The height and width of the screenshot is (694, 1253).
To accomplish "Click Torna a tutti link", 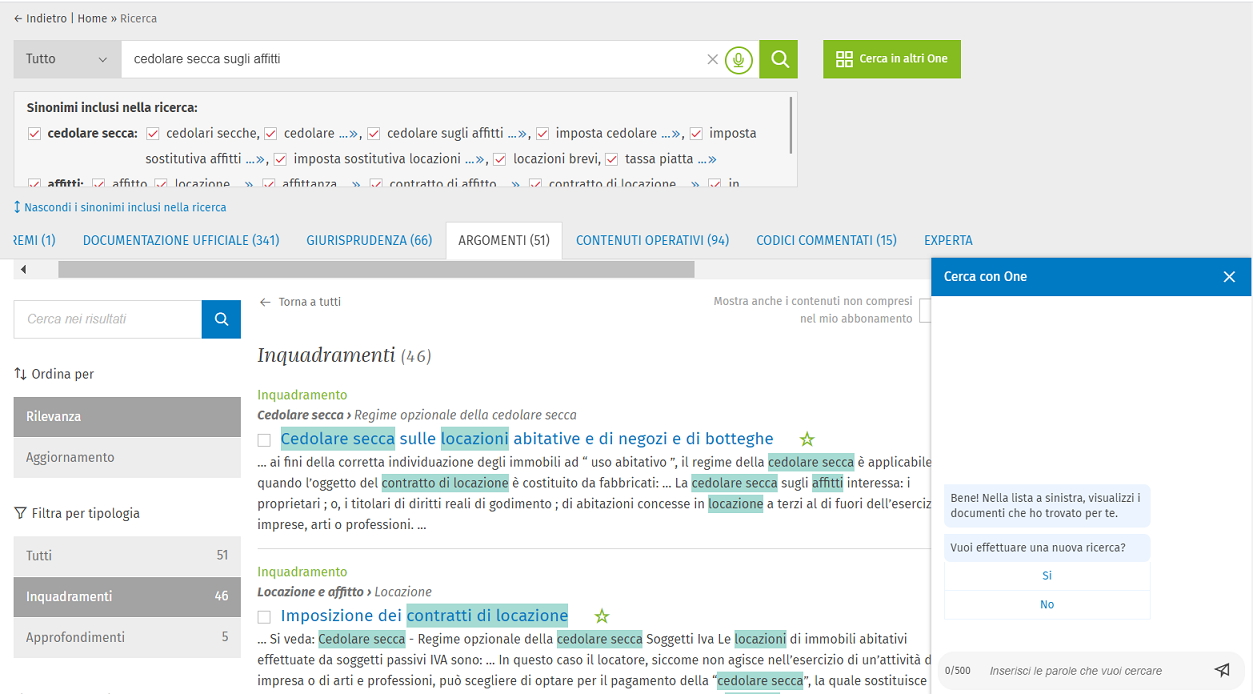I will click(x=300, y=302).
